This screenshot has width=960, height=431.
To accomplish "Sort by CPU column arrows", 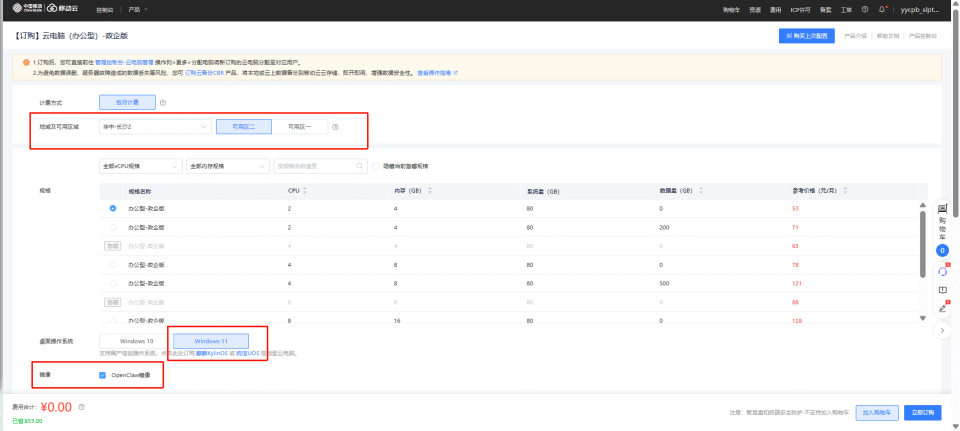I will [x=304, y=190].
